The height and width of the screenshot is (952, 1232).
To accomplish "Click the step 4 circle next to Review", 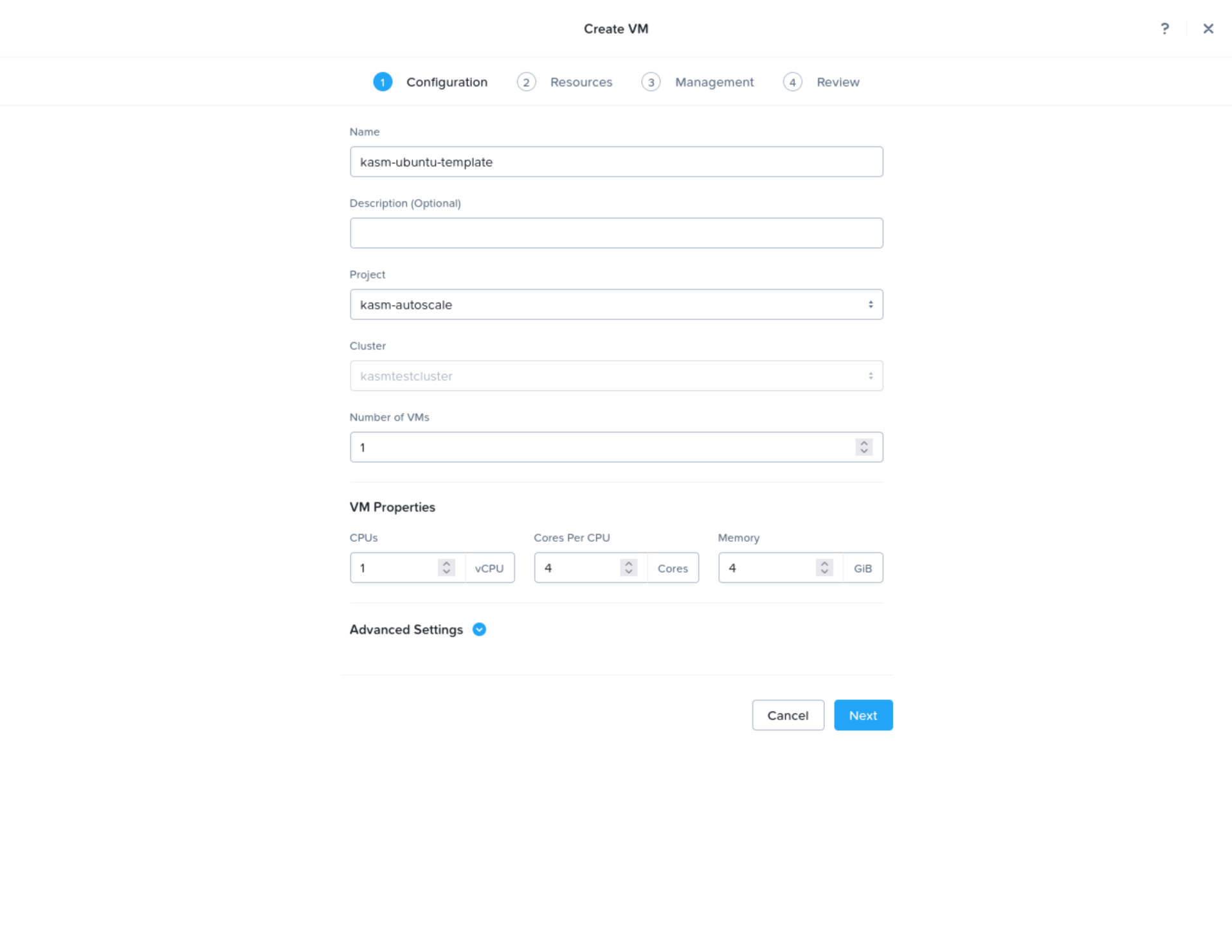I will click(x=793, y=82).
